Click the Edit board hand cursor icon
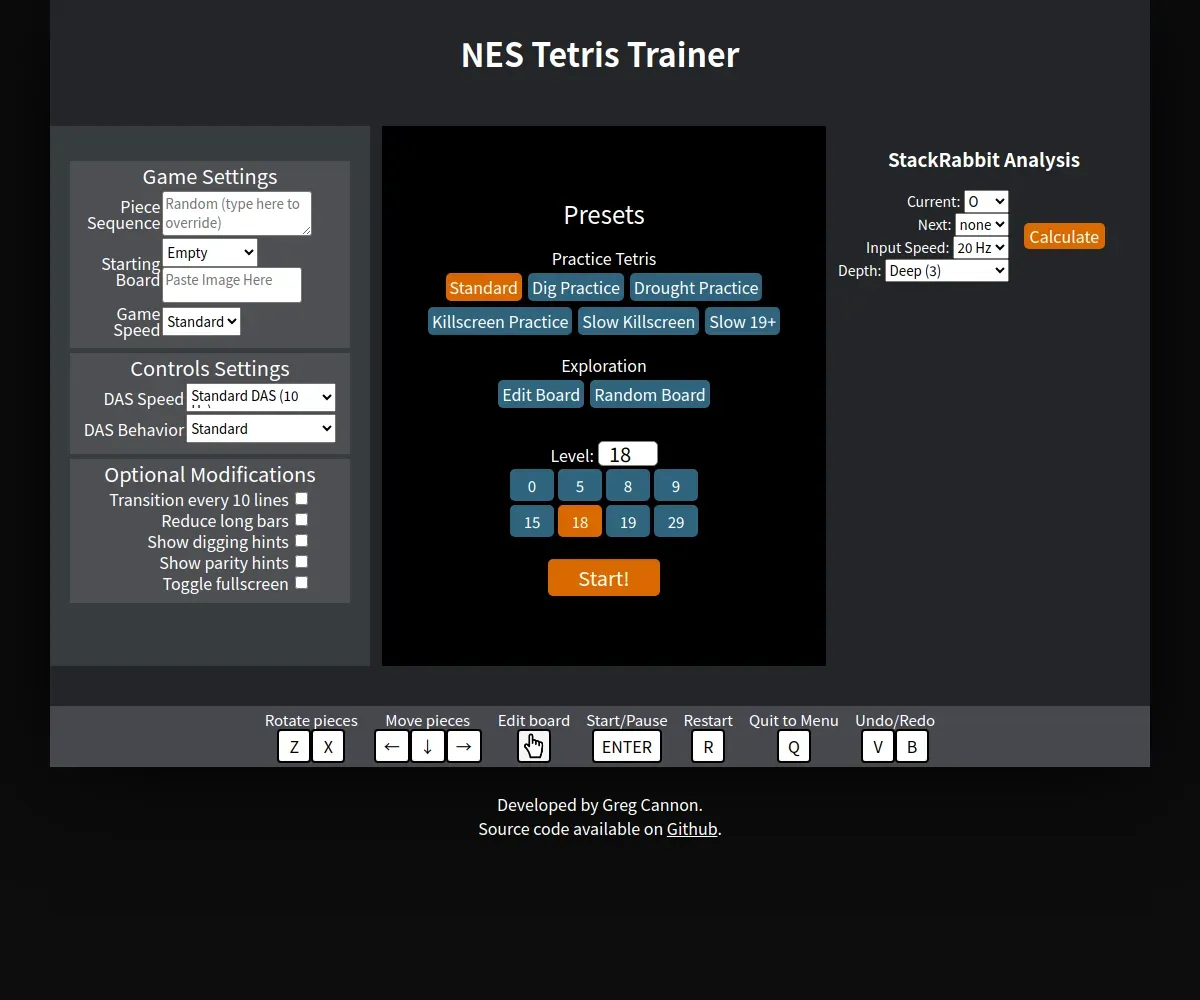The image size is (1200, 1000). tap(534, 747)
